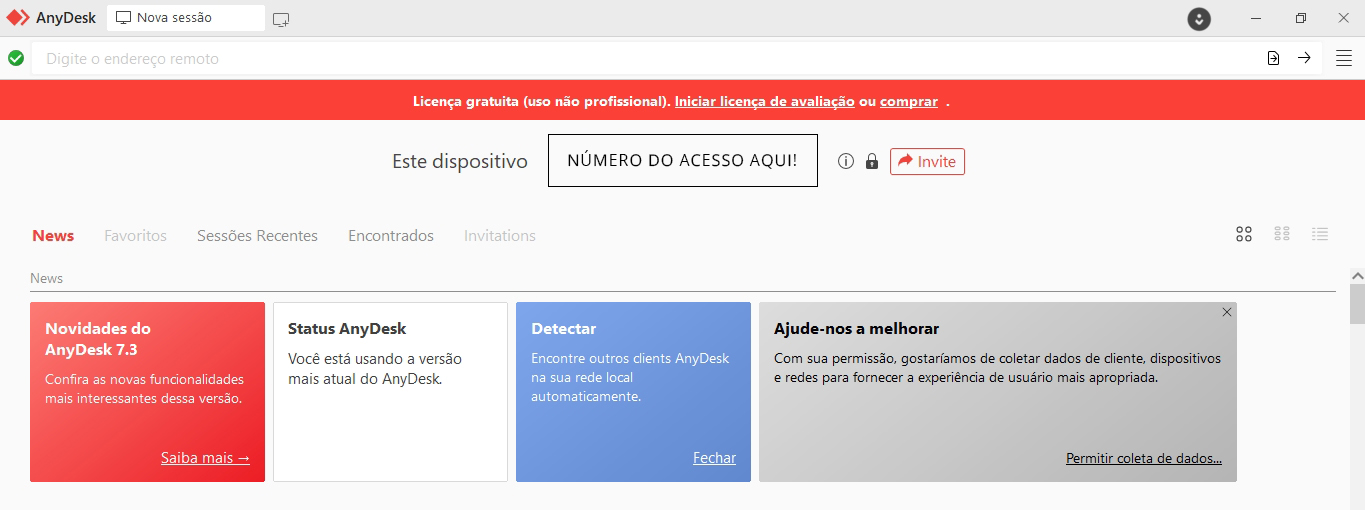The height and width of the screenshot is (510, 1365).
Task: Click the Invite button's arrow icon
Action: point(905,161)
